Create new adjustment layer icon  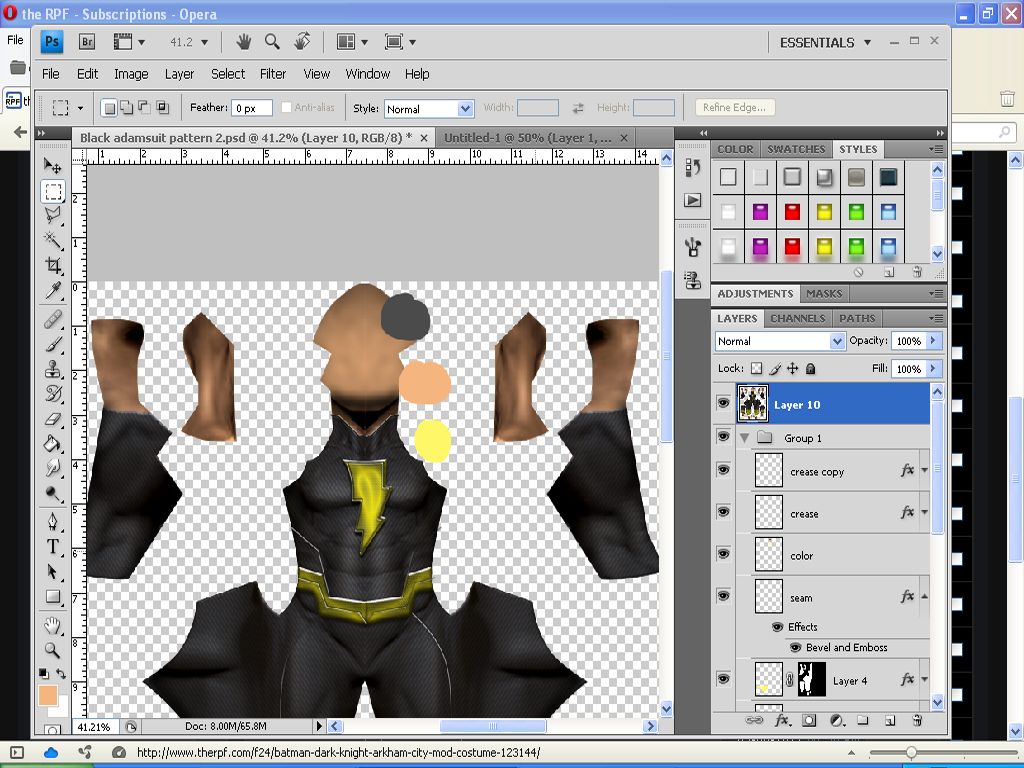[837, 720]
